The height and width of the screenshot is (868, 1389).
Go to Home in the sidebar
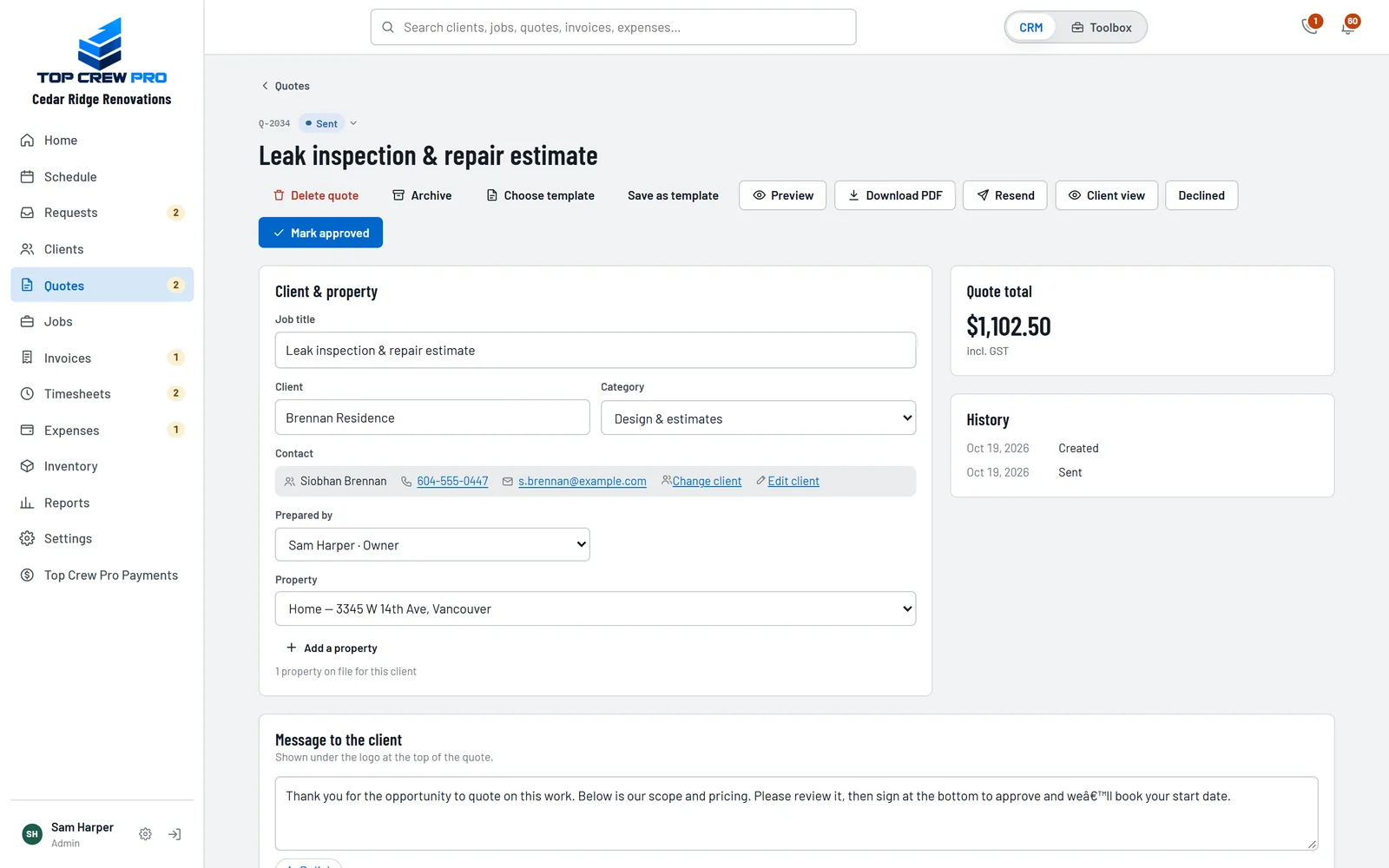tap(102, 141)
